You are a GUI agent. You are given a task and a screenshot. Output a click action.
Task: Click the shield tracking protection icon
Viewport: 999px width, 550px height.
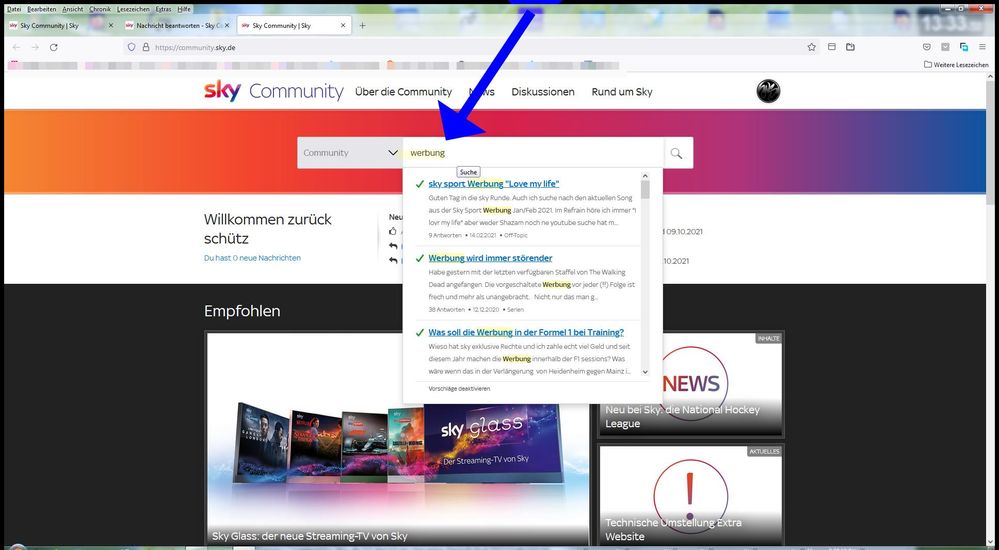pyautogui.click(x=132, y=47)
